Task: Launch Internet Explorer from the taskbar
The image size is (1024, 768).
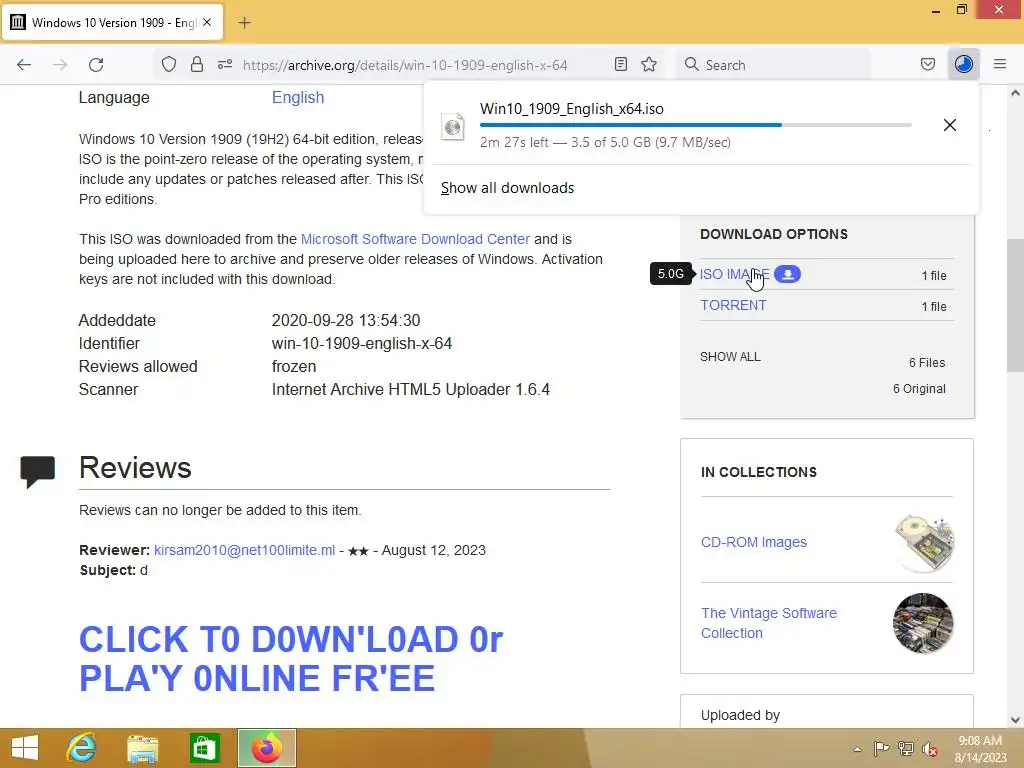Action: click(81, 748)
